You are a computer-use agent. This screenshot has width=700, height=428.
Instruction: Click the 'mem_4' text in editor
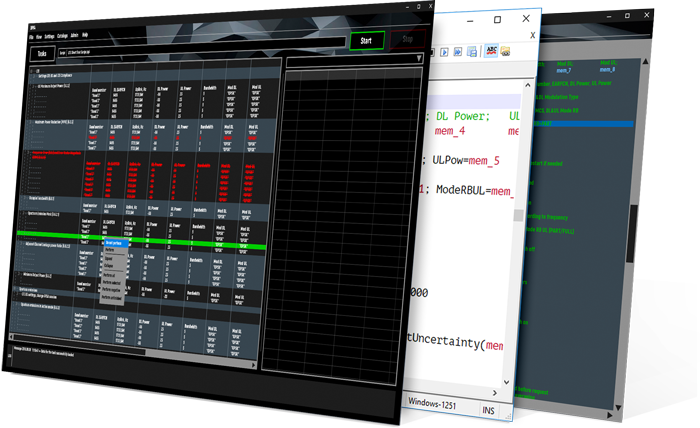click(450, 131)
